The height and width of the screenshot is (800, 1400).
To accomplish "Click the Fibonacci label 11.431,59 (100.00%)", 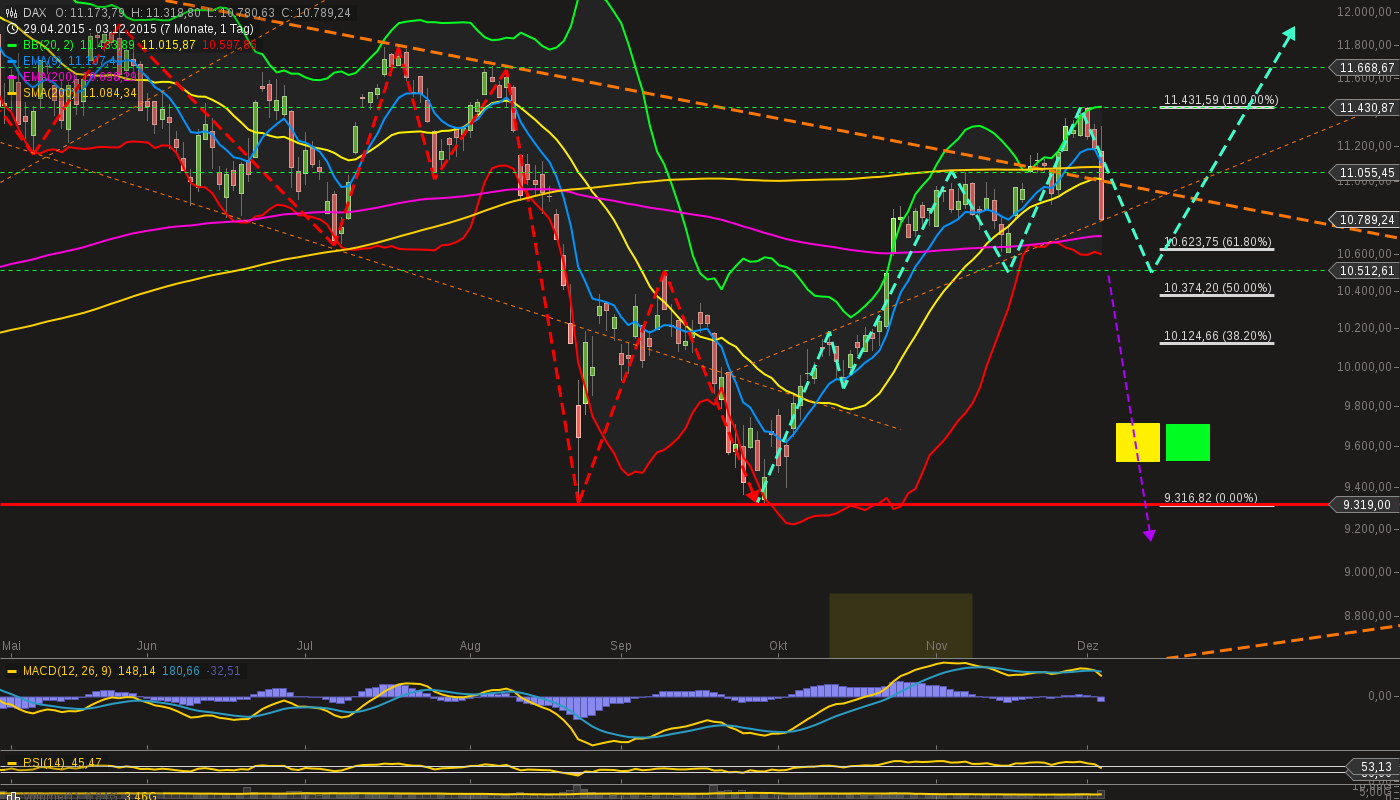I will click(1220, 100).
